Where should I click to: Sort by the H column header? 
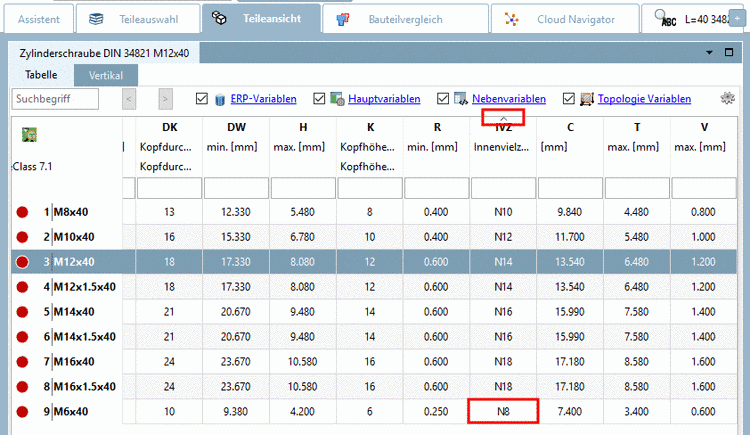pyautogui.click(x=303, y=127)
